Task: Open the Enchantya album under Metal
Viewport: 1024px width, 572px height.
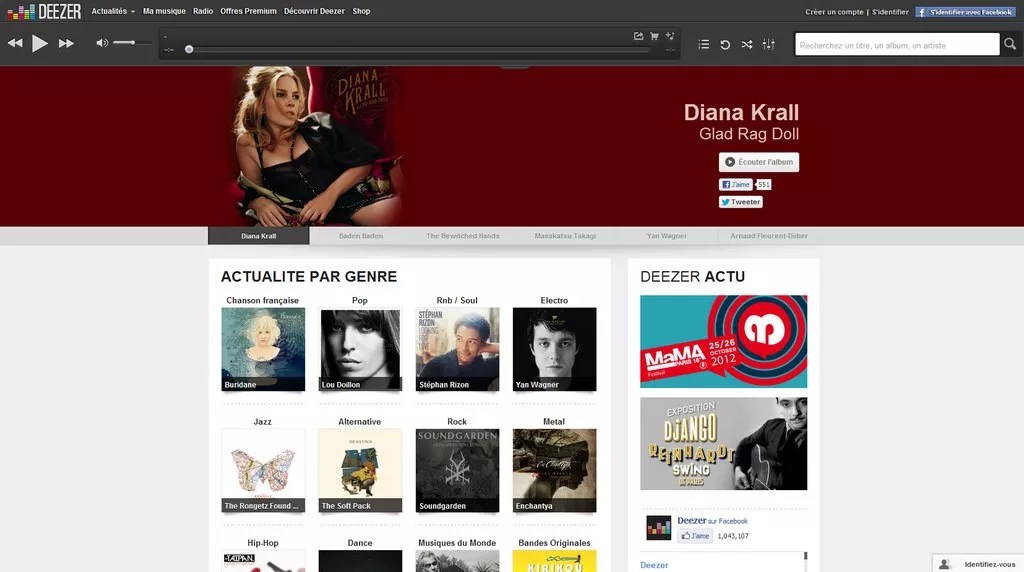Action: click(554, 470)
